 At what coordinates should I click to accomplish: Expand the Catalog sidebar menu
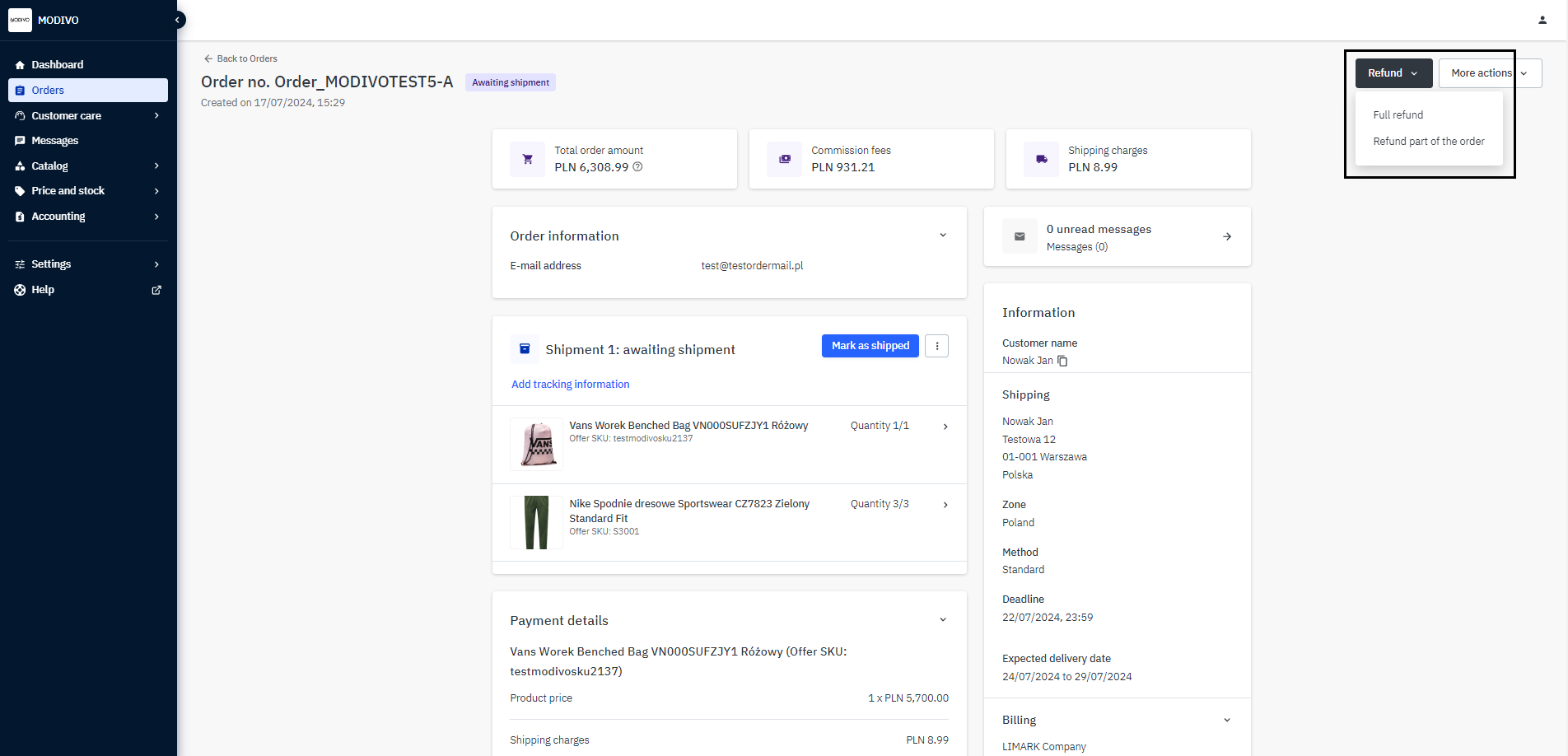point(156,166)
